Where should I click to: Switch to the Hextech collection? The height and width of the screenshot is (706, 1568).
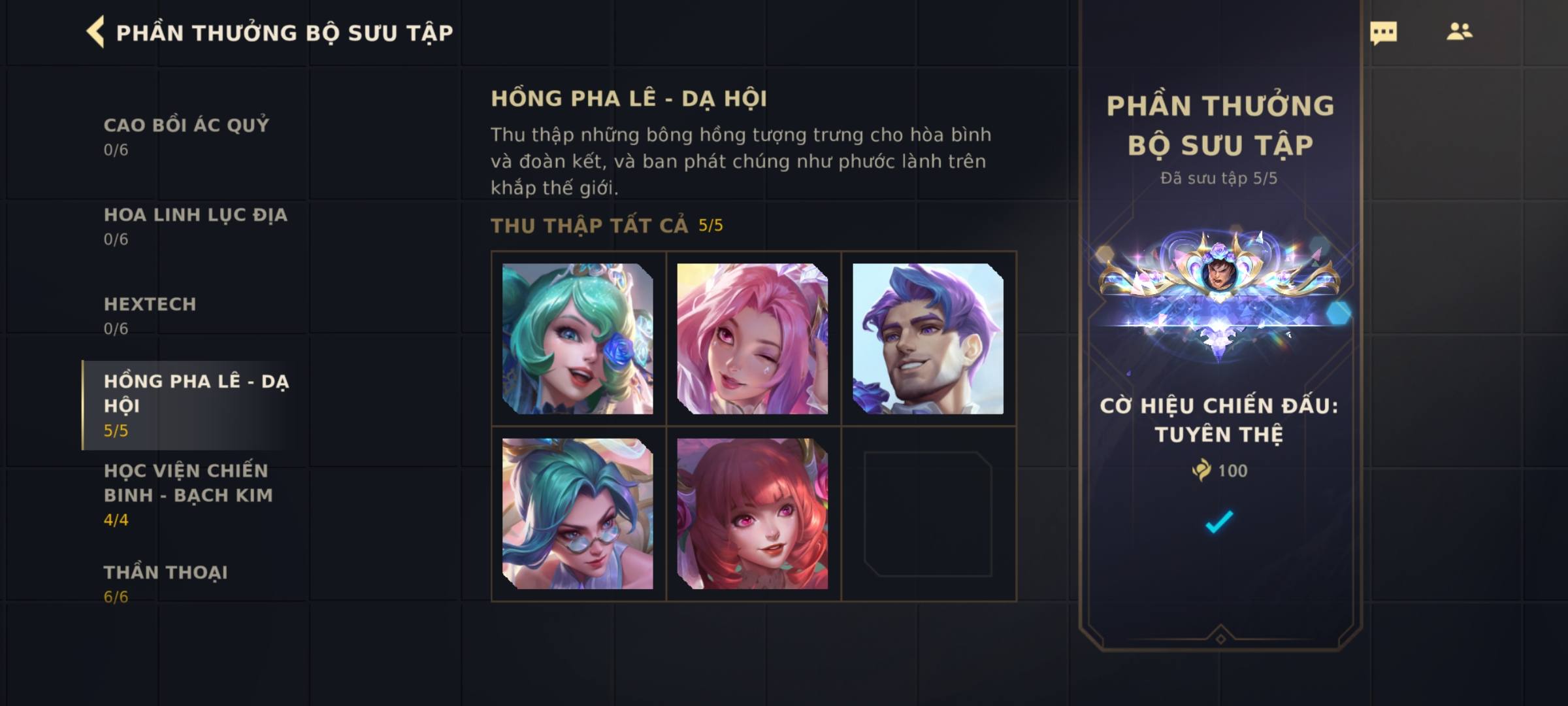click(150, 316)
